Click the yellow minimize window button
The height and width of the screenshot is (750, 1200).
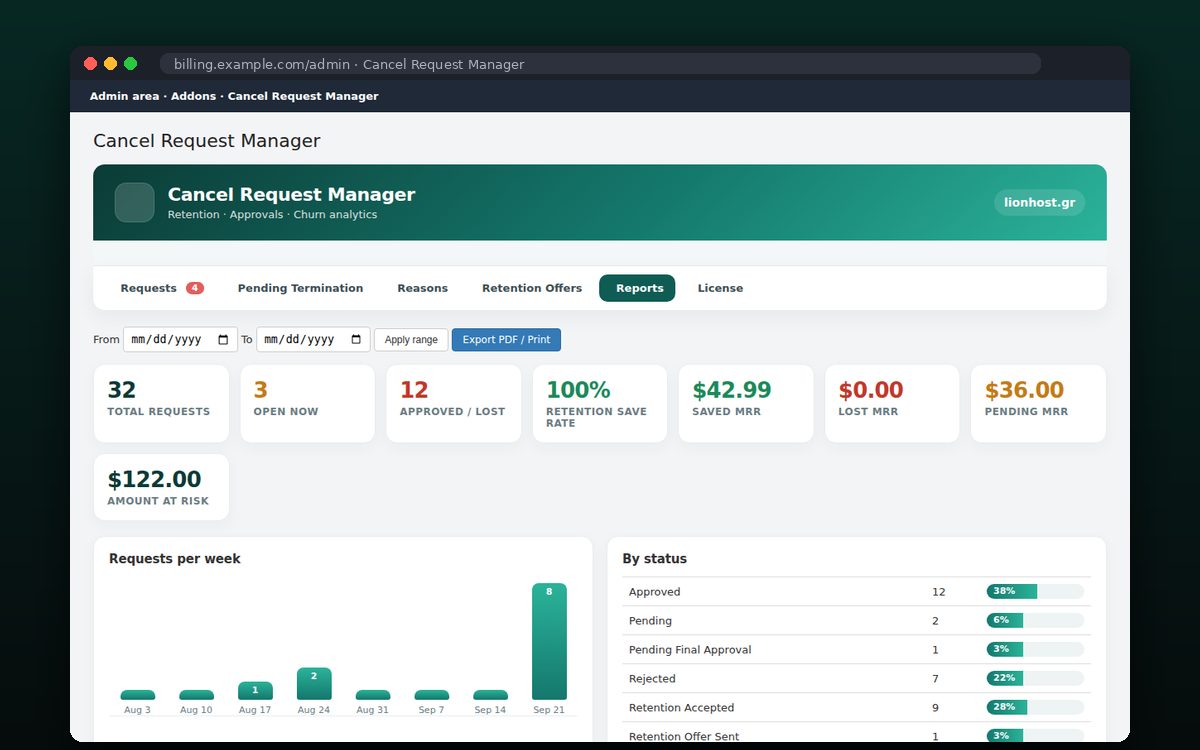pyautogui.click(x=110, y=64)
